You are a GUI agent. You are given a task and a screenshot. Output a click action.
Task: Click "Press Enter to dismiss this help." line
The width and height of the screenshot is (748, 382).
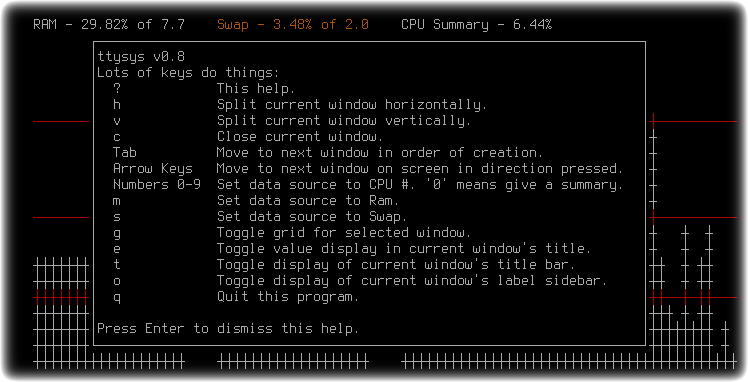[228, 329]
